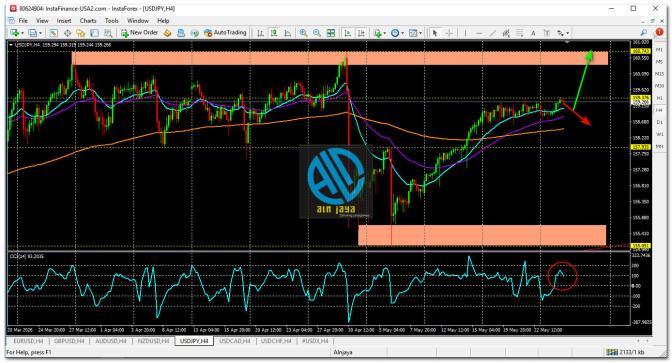
Task: Switch to the #USDX,H4 chart tab
Action: (315, 341)
